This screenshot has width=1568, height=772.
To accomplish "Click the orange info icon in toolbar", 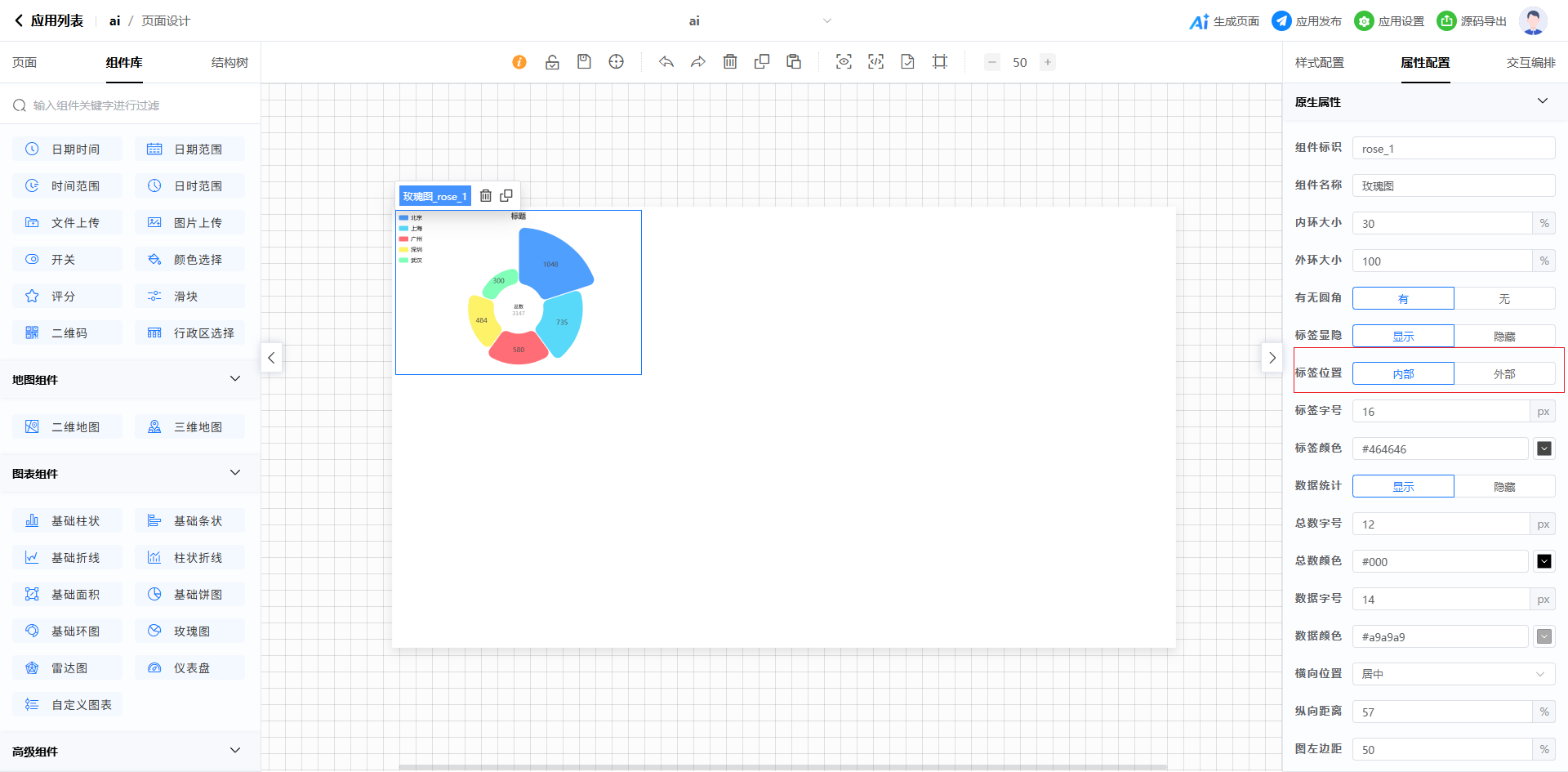I will [519, 62].
